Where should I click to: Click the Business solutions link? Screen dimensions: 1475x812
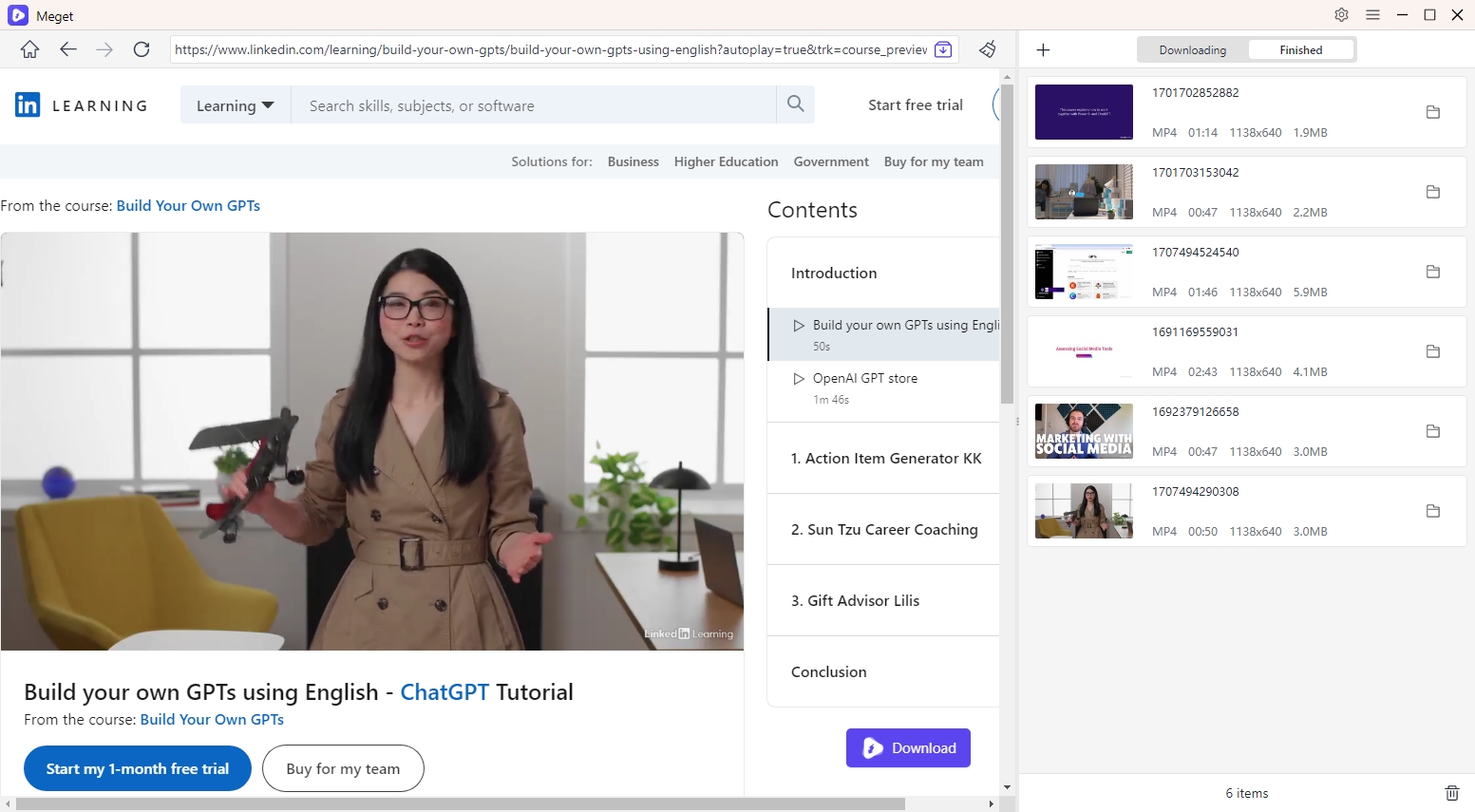click(x=633, y=161)
